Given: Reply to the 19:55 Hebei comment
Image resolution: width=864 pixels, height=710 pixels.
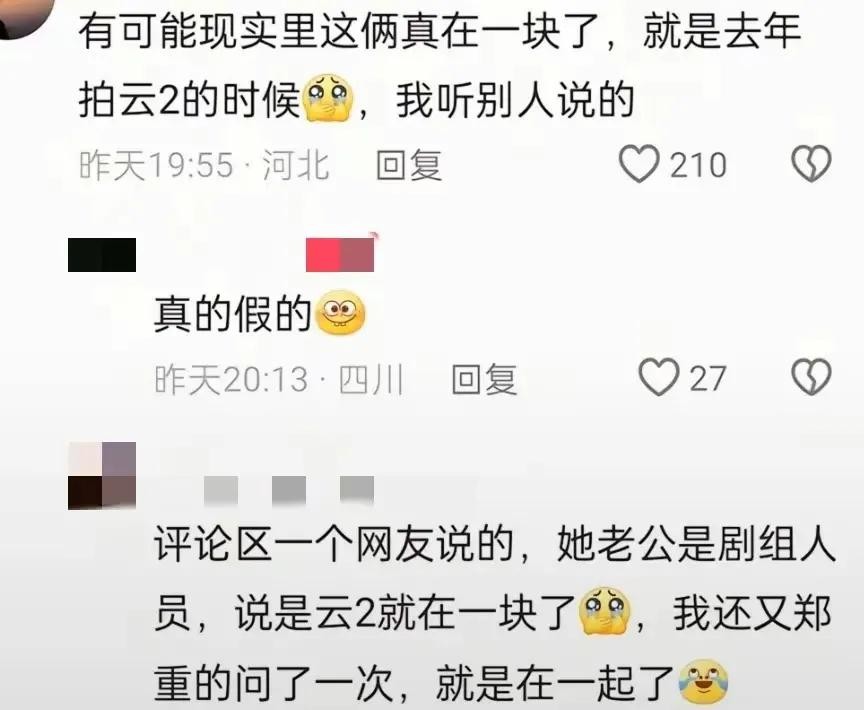Looking at the screenshot, I should point(409,165).
